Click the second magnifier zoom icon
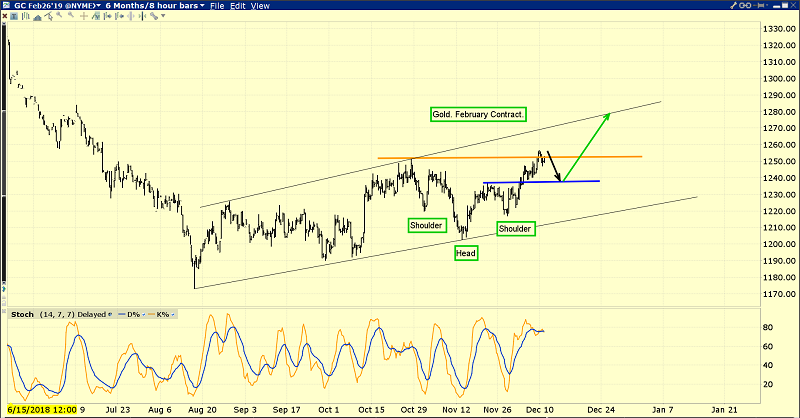The width and height of the screenshot is (800, 418). tap(71, 15)
